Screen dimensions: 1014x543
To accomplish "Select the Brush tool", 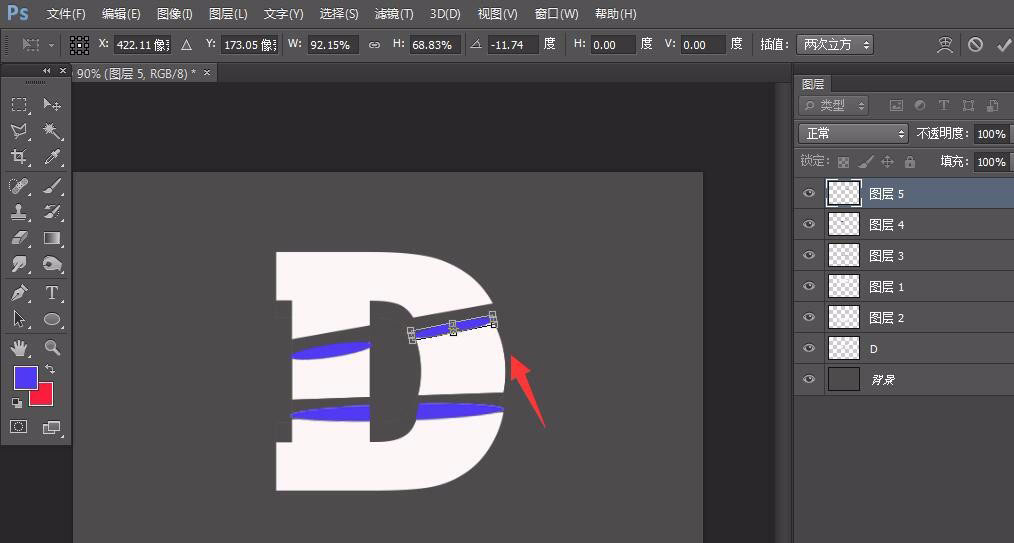I will [x=52, y=186].
